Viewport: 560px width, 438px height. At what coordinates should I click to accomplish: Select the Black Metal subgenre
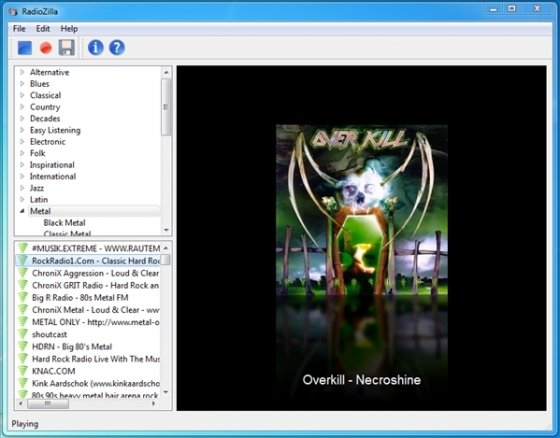pyautogui.click(x=65, y=223)
